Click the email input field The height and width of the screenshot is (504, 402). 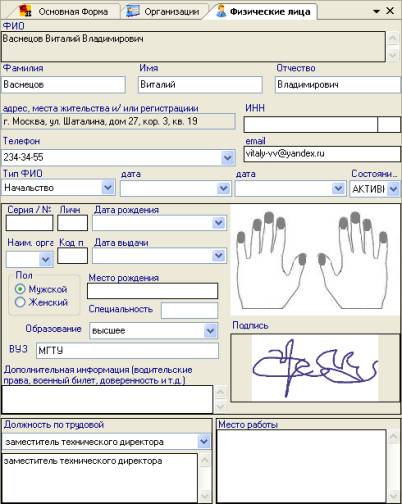click(322, 154)
